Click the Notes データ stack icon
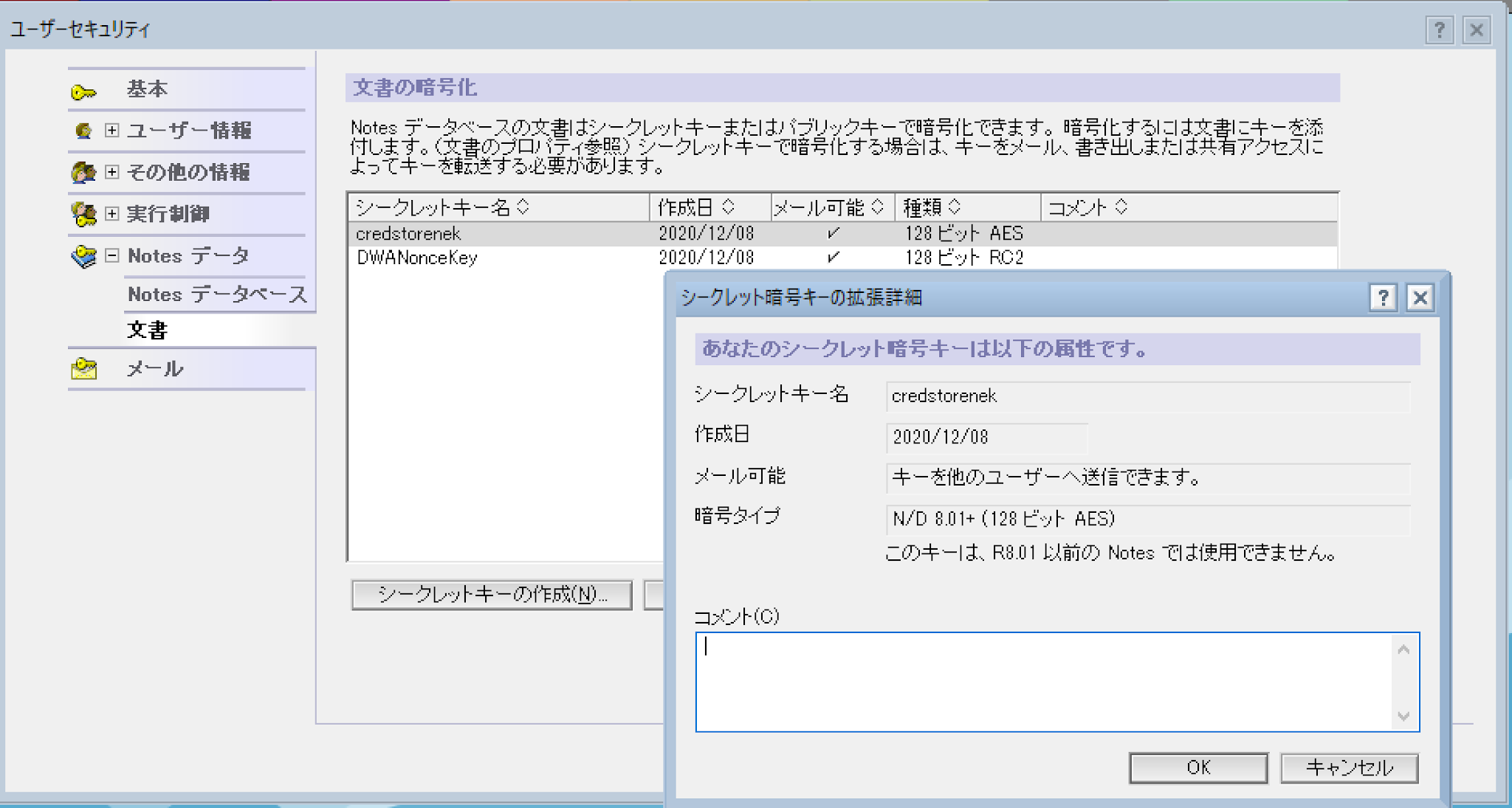Image resolution: width=1512 pixels, height=808 pixels. pyautogui.click(x=83, y=256)
